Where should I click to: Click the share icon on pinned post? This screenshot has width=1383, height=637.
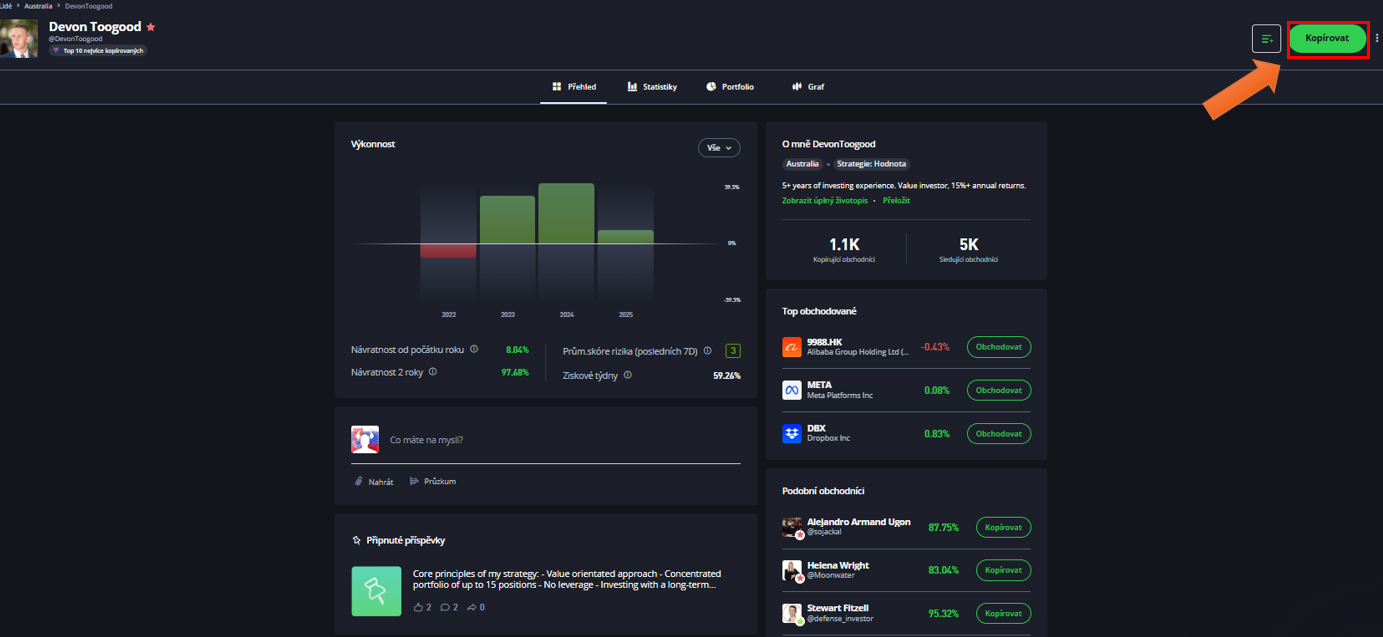click(472, 607)
